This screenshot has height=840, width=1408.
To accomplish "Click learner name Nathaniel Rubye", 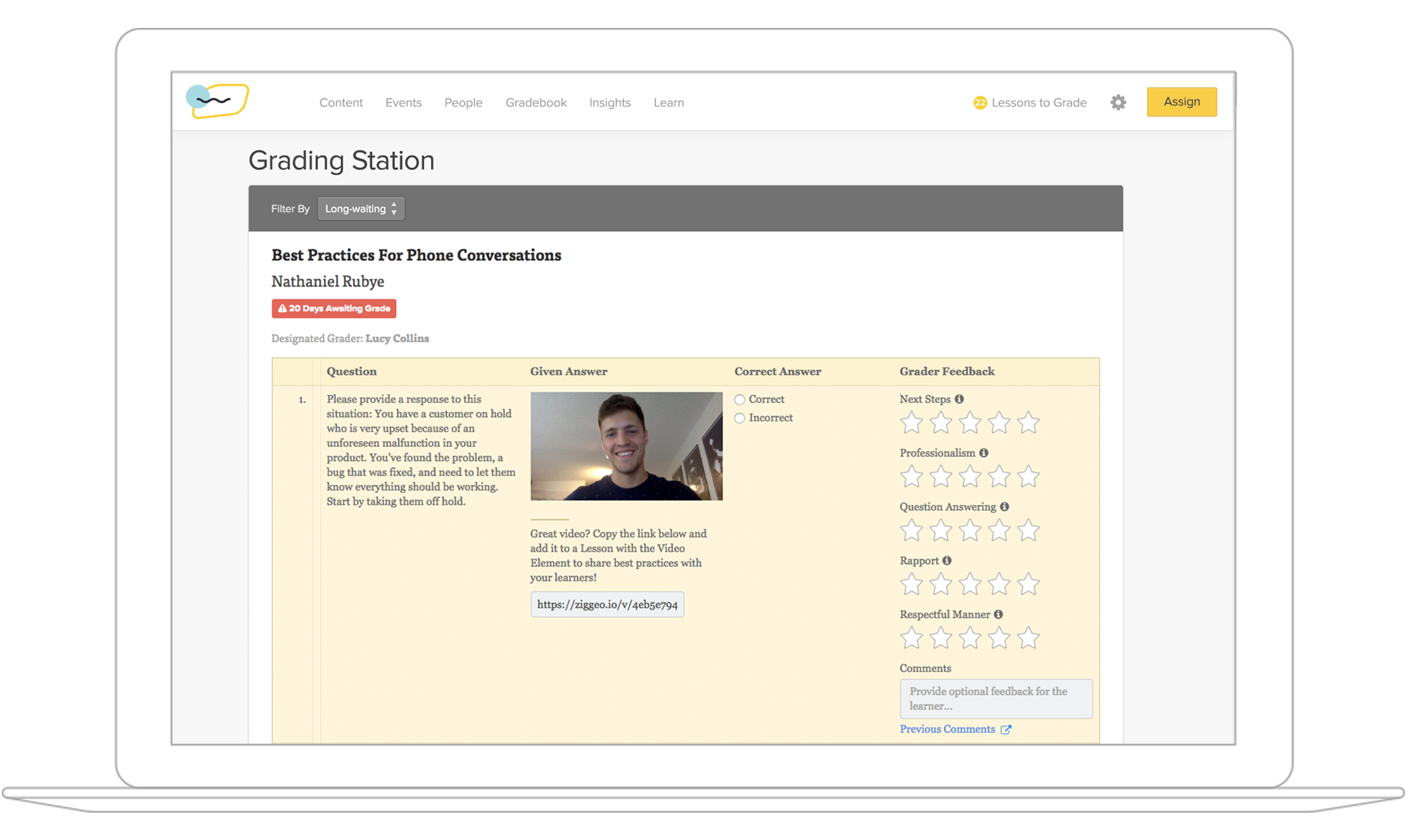I will point(328,282).
